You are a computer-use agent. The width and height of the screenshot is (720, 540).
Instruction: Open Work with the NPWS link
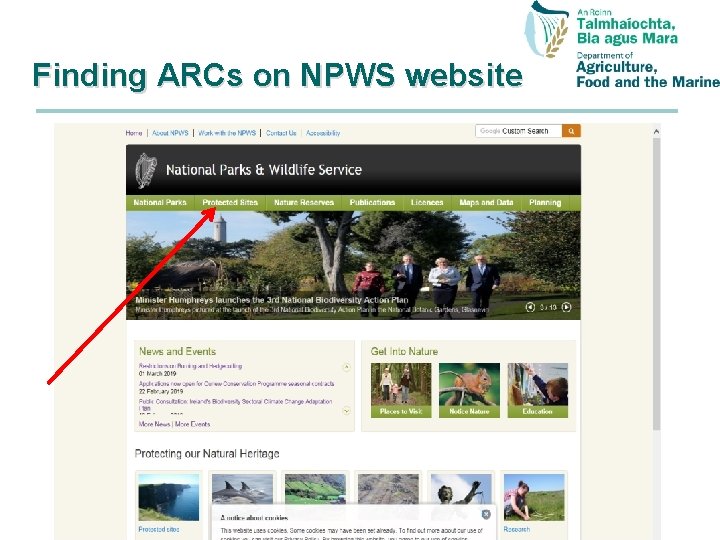point(227,133)
